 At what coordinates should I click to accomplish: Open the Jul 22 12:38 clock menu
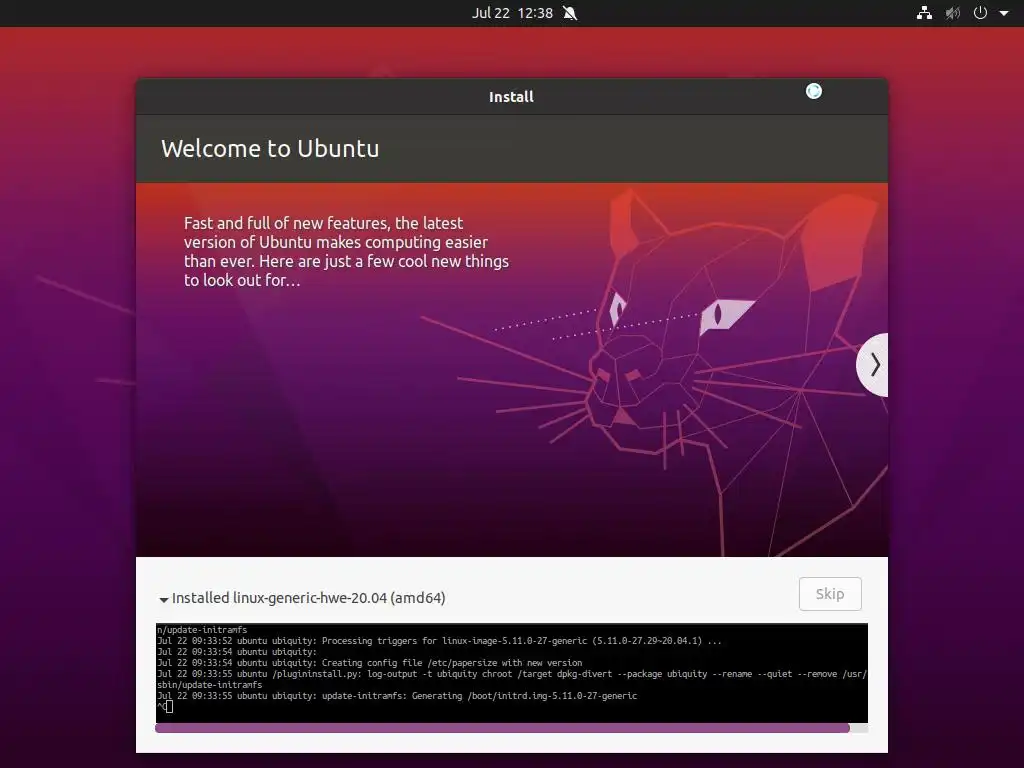point(513,13)
